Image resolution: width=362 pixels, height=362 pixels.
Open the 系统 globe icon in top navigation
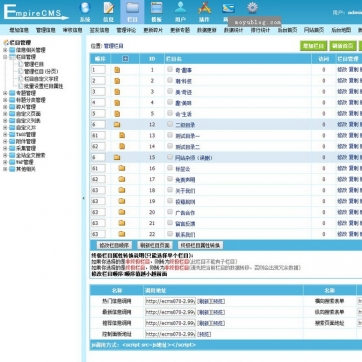[85, 8]
